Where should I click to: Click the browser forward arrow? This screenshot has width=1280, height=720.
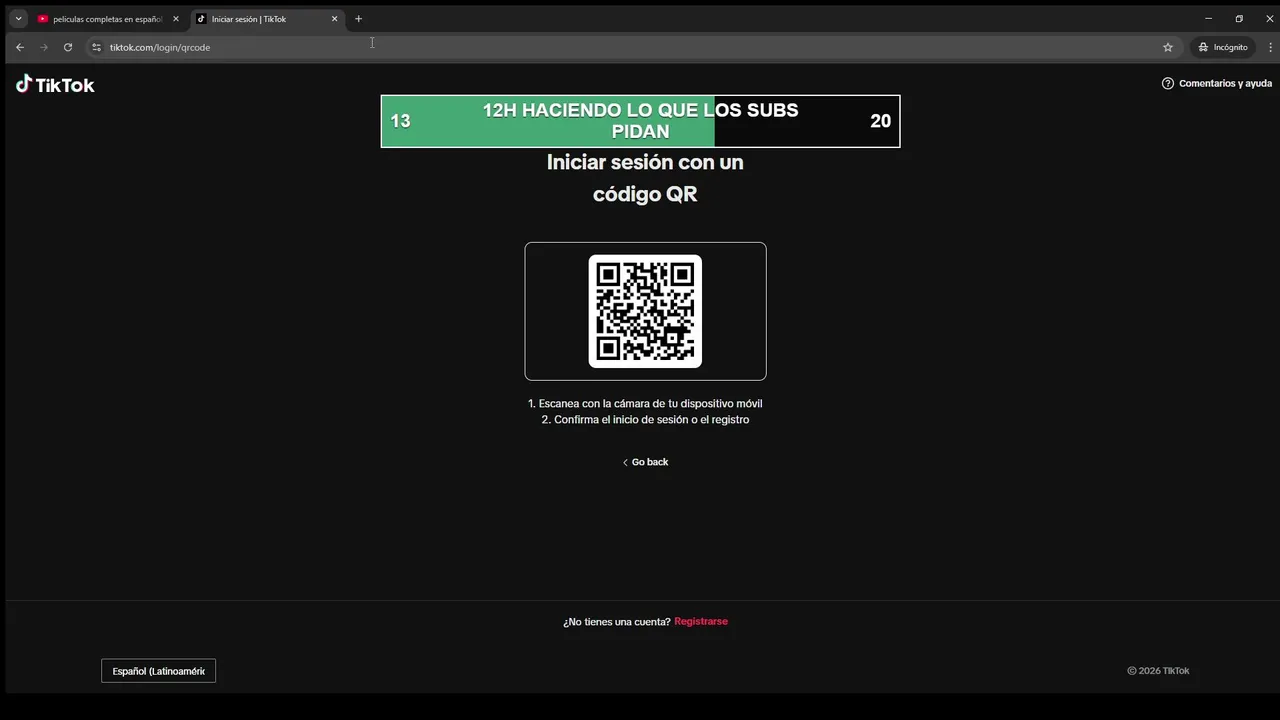[44, 47]
